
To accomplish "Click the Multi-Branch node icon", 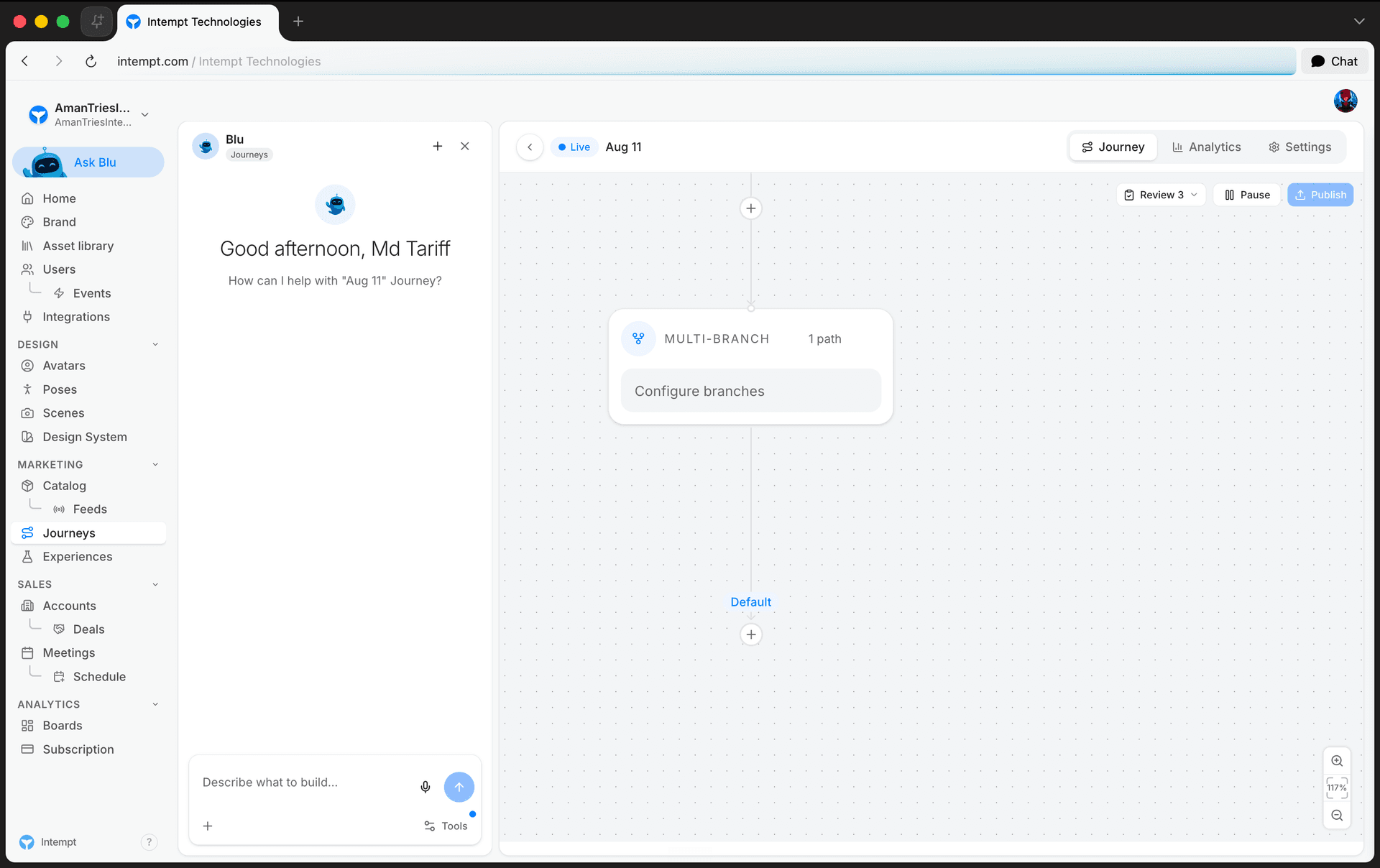I will tap(638, 338).
